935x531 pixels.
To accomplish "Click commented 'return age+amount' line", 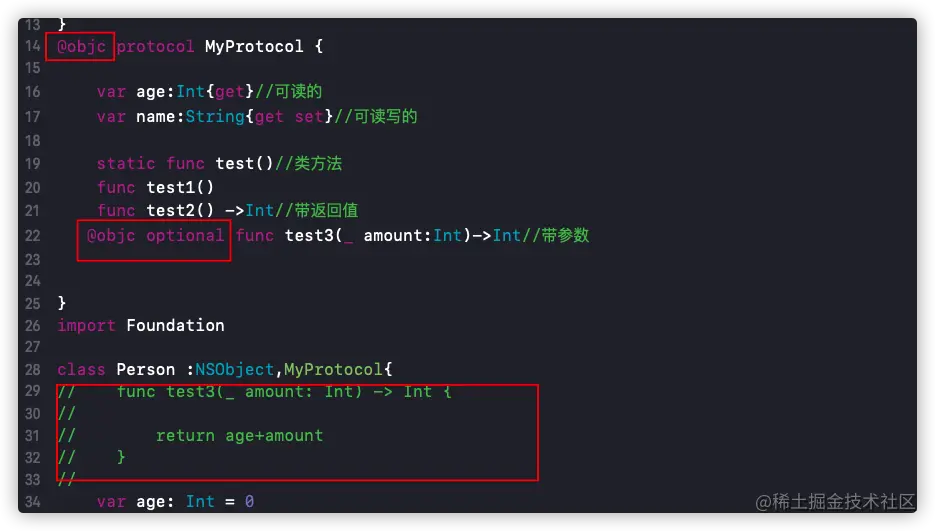I will [x=239, y=436].
